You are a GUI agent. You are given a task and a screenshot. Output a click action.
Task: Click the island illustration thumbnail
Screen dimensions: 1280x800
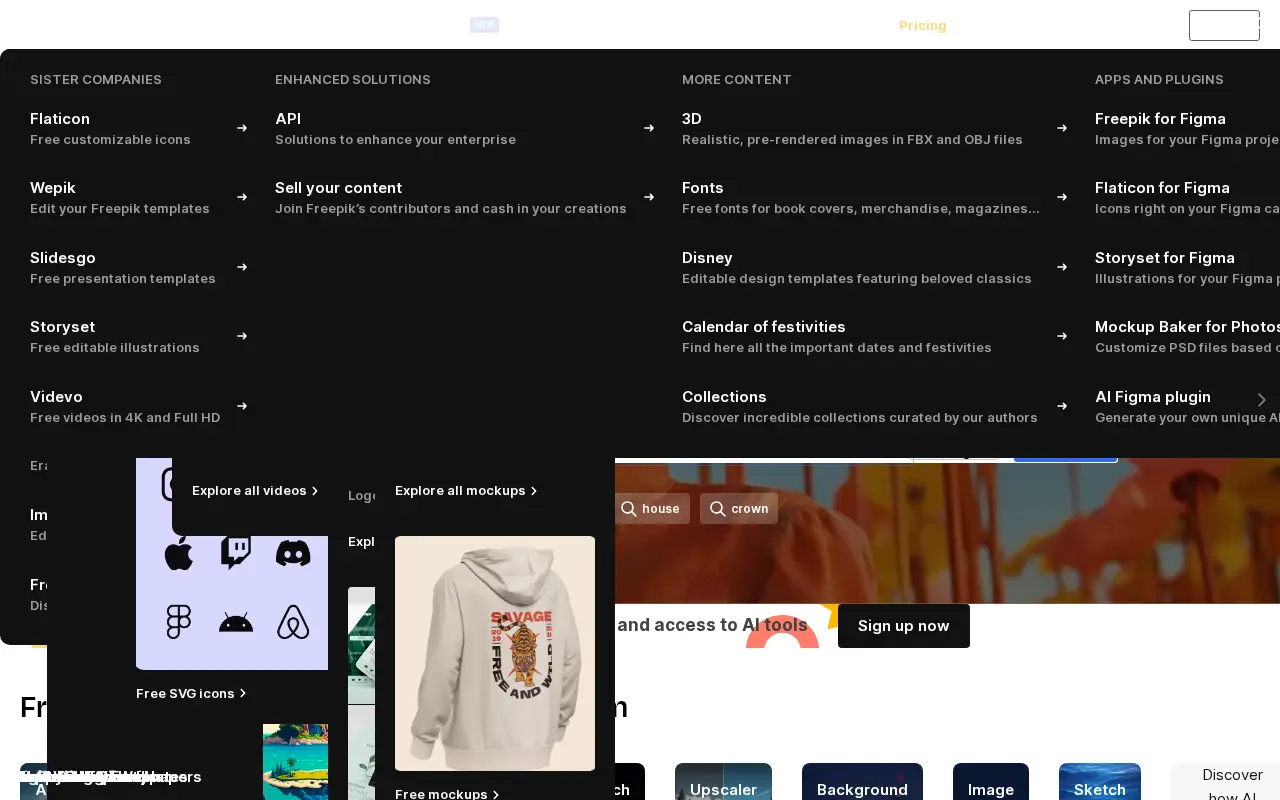pos(295,762)
